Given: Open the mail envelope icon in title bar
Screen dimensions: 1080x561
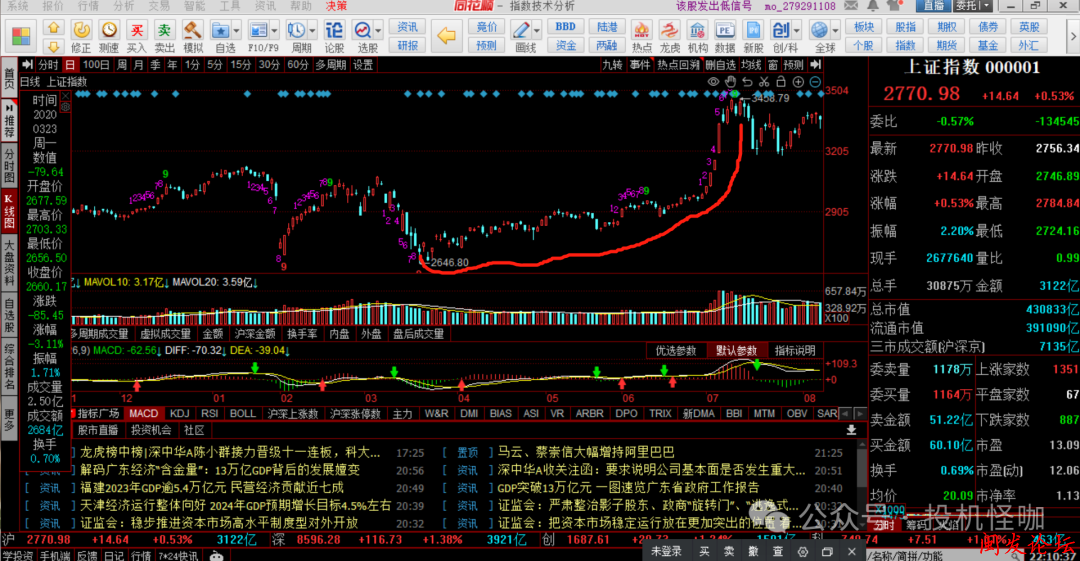Looking at the screenshot, I should pos(851,6).
